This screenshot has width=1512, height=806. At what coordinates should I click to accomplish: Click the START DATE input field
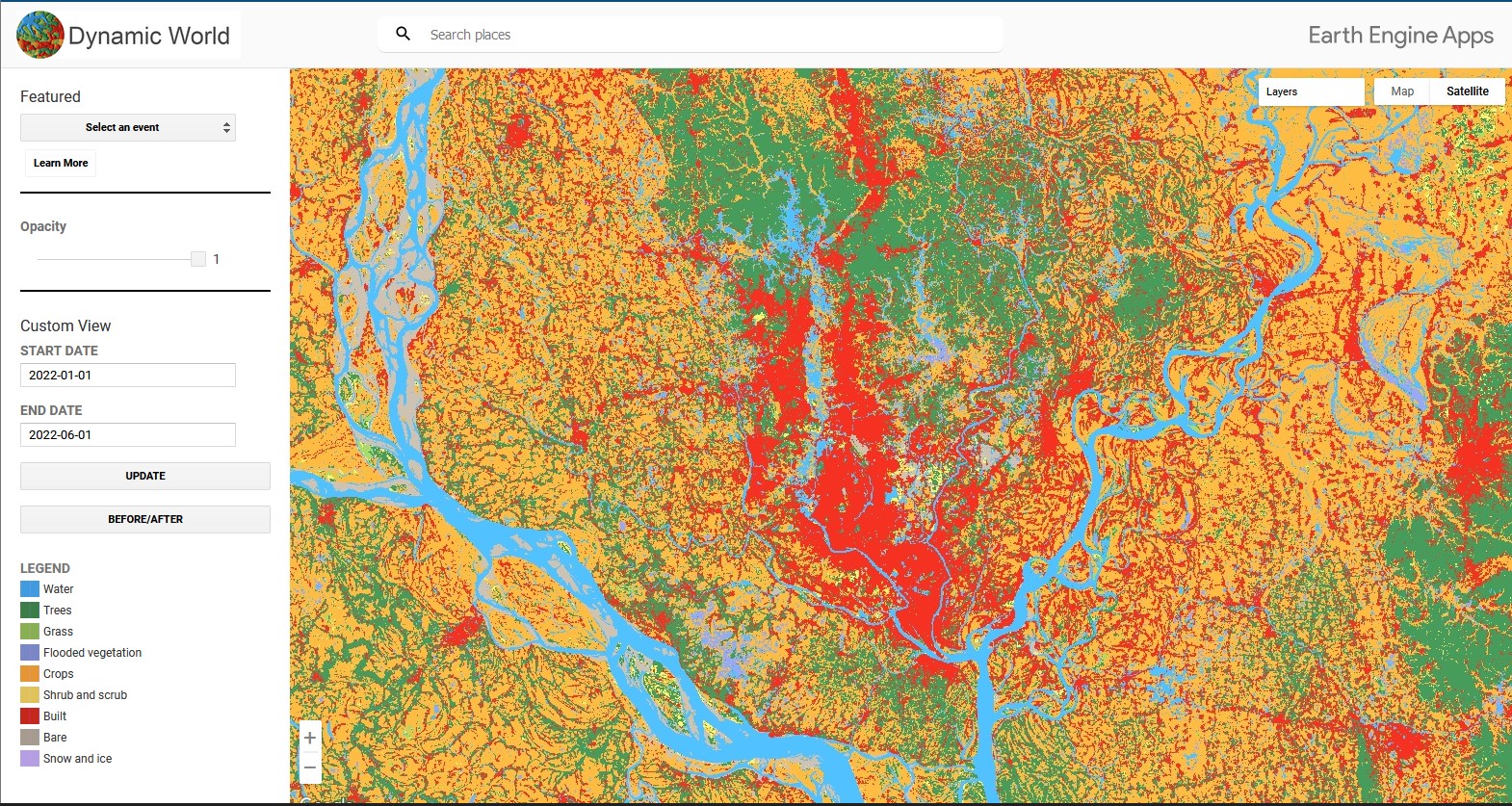point(128,376)
